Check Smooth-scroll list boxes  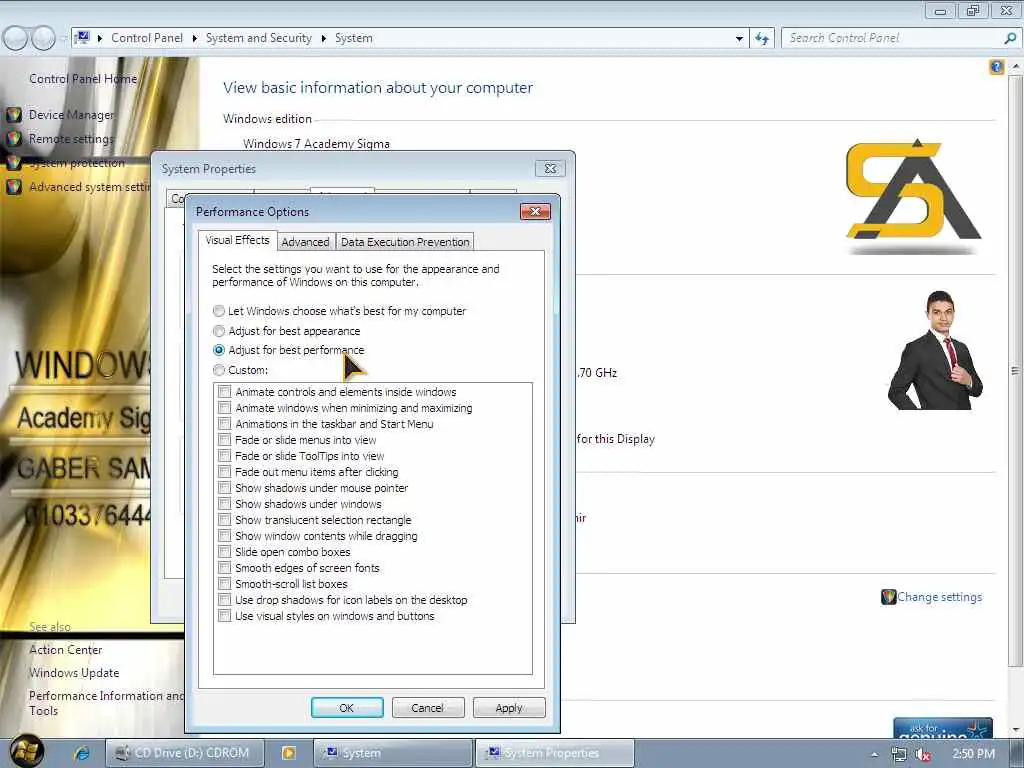point(225,584)
